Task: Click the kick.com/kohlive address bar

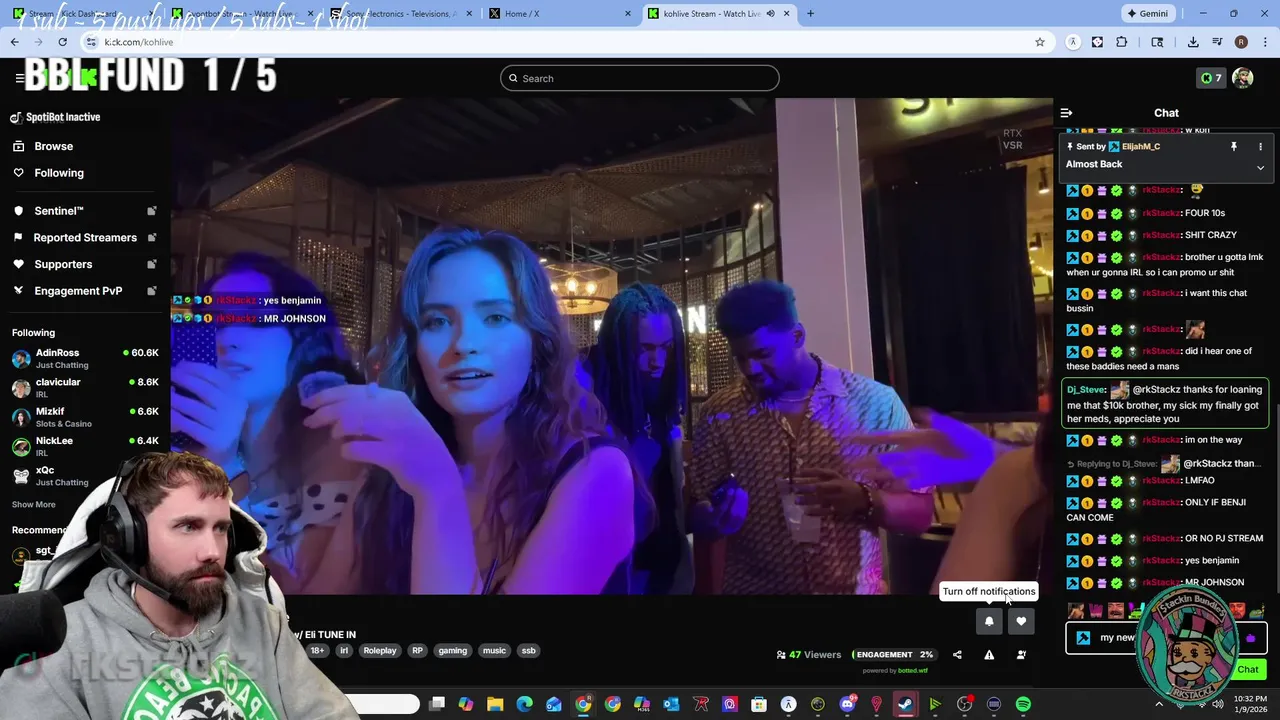Action: (560, 42)
